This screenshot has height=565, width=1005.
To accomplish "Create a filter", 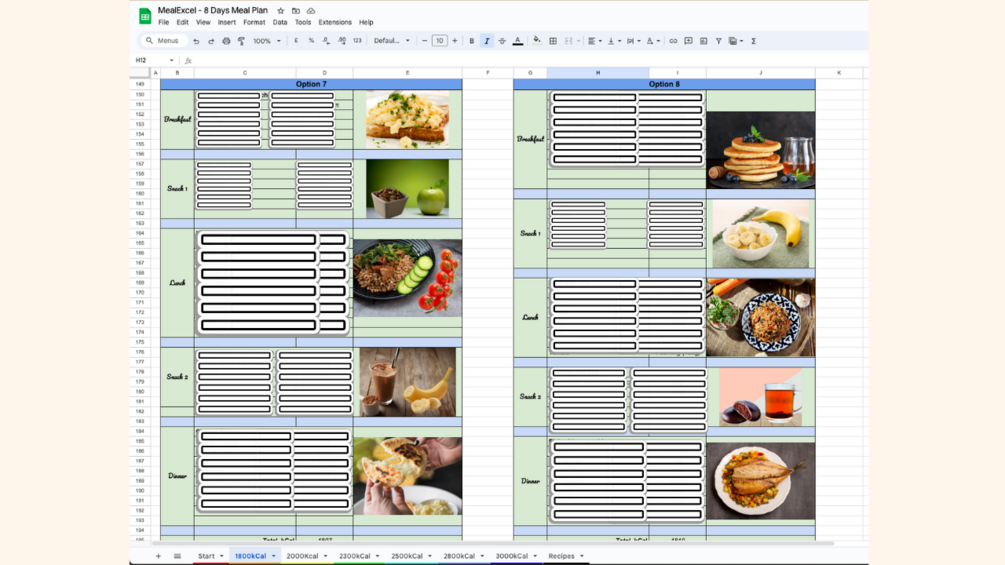I will click(718, 41).
